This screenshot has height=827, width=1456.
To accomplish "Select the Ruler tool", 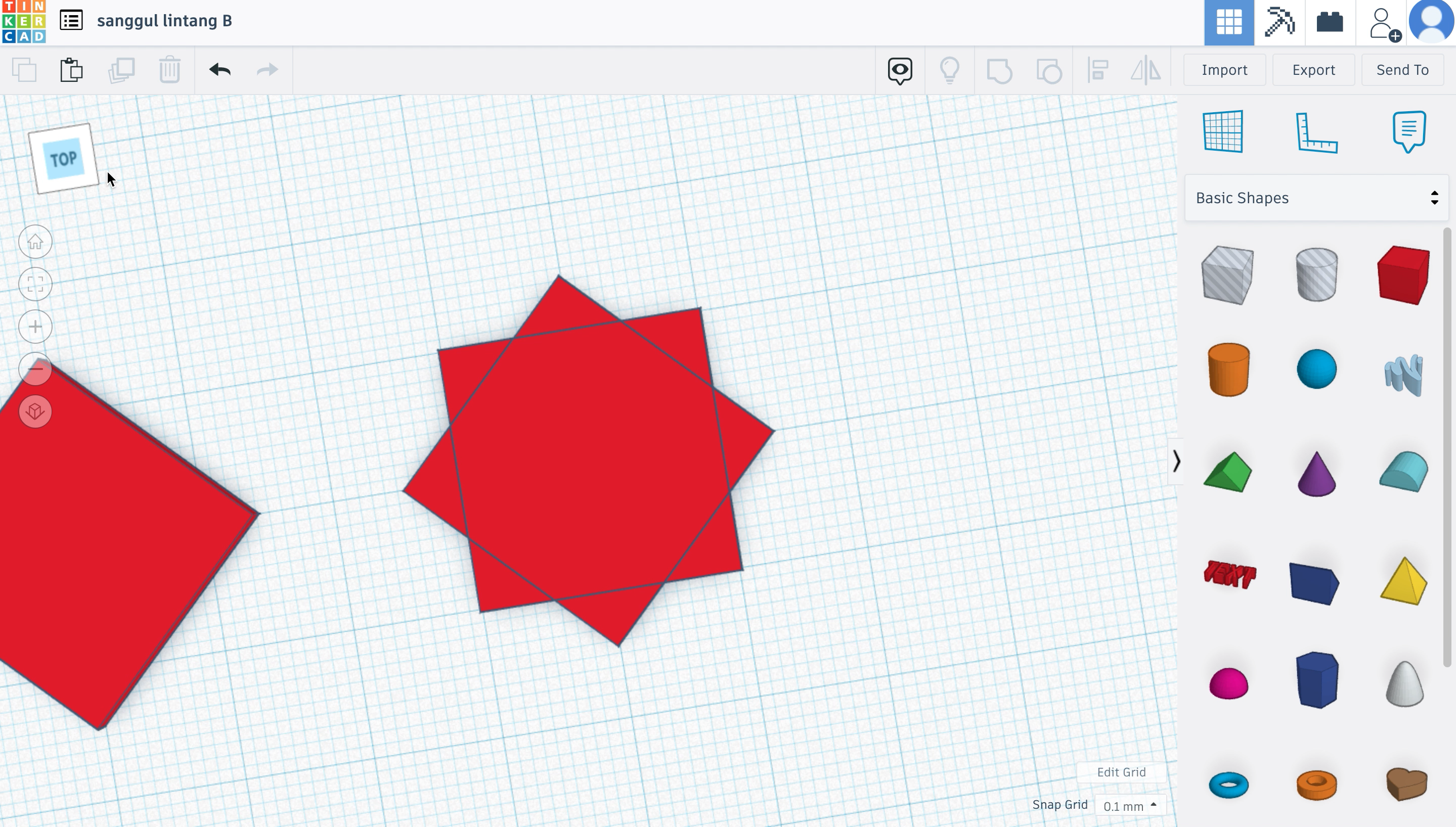I will 1316,133.
